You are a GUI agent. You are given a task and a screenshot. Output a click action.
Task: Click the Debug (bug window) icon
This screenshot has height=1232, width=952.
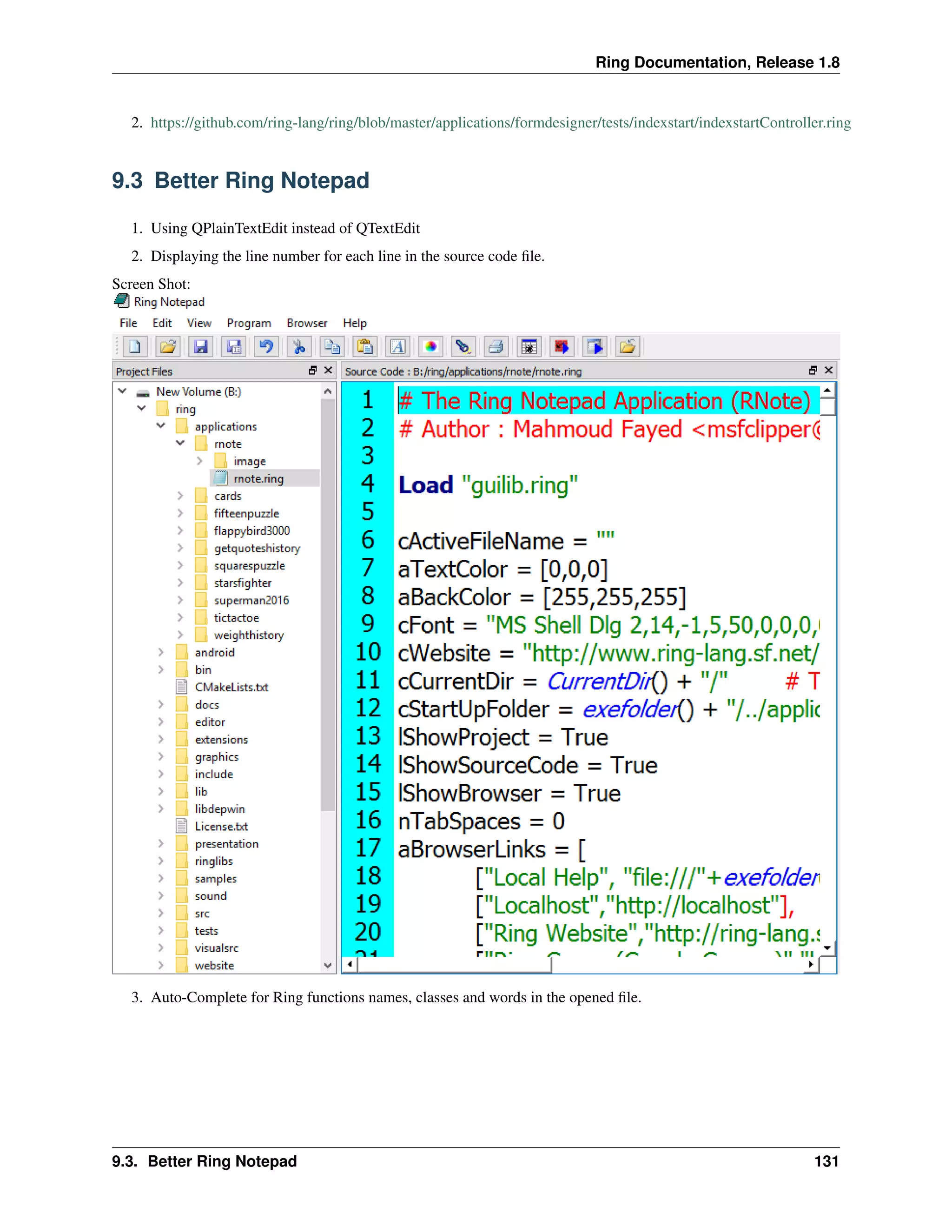529,346
